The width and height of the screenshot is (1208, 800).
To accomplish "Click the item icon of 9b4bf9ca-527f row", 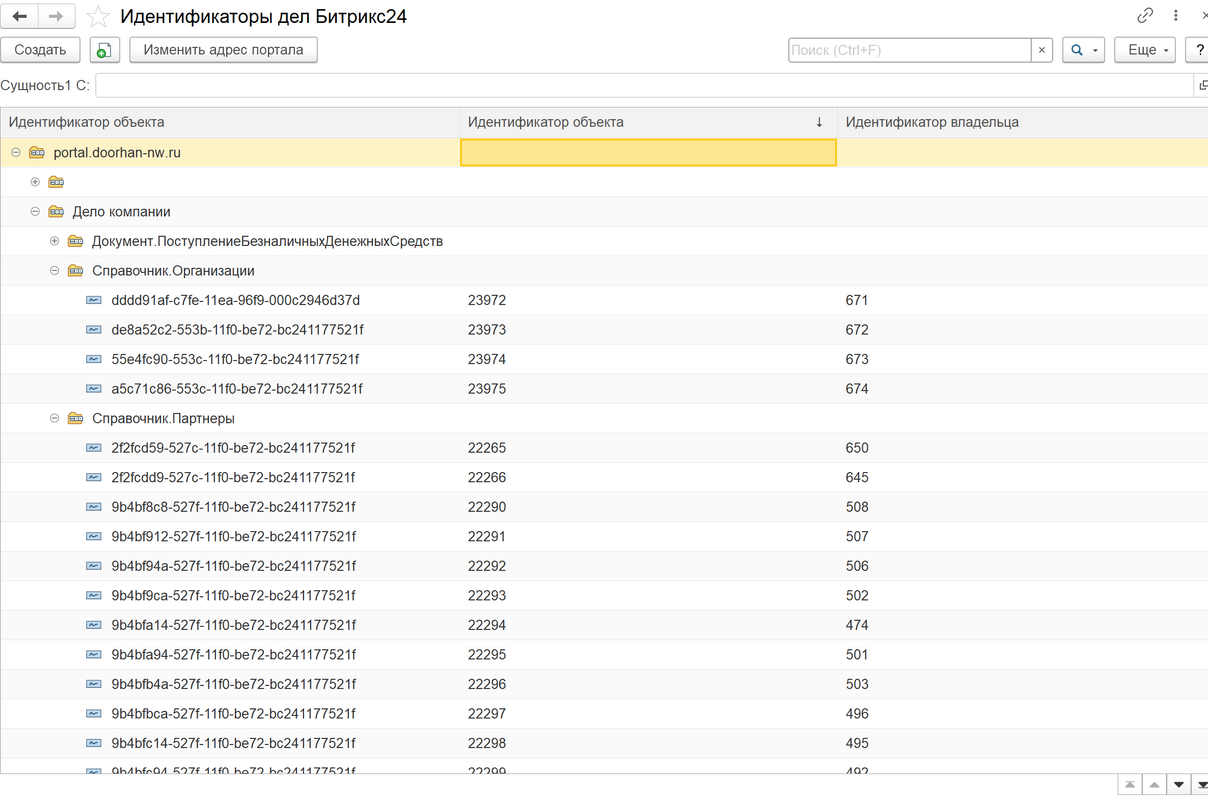I will point(94,595).
